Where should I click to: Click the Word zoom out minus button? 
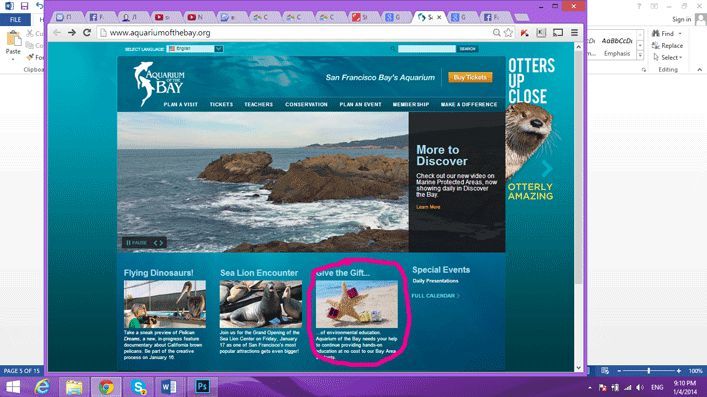click(x=619, y=370)
